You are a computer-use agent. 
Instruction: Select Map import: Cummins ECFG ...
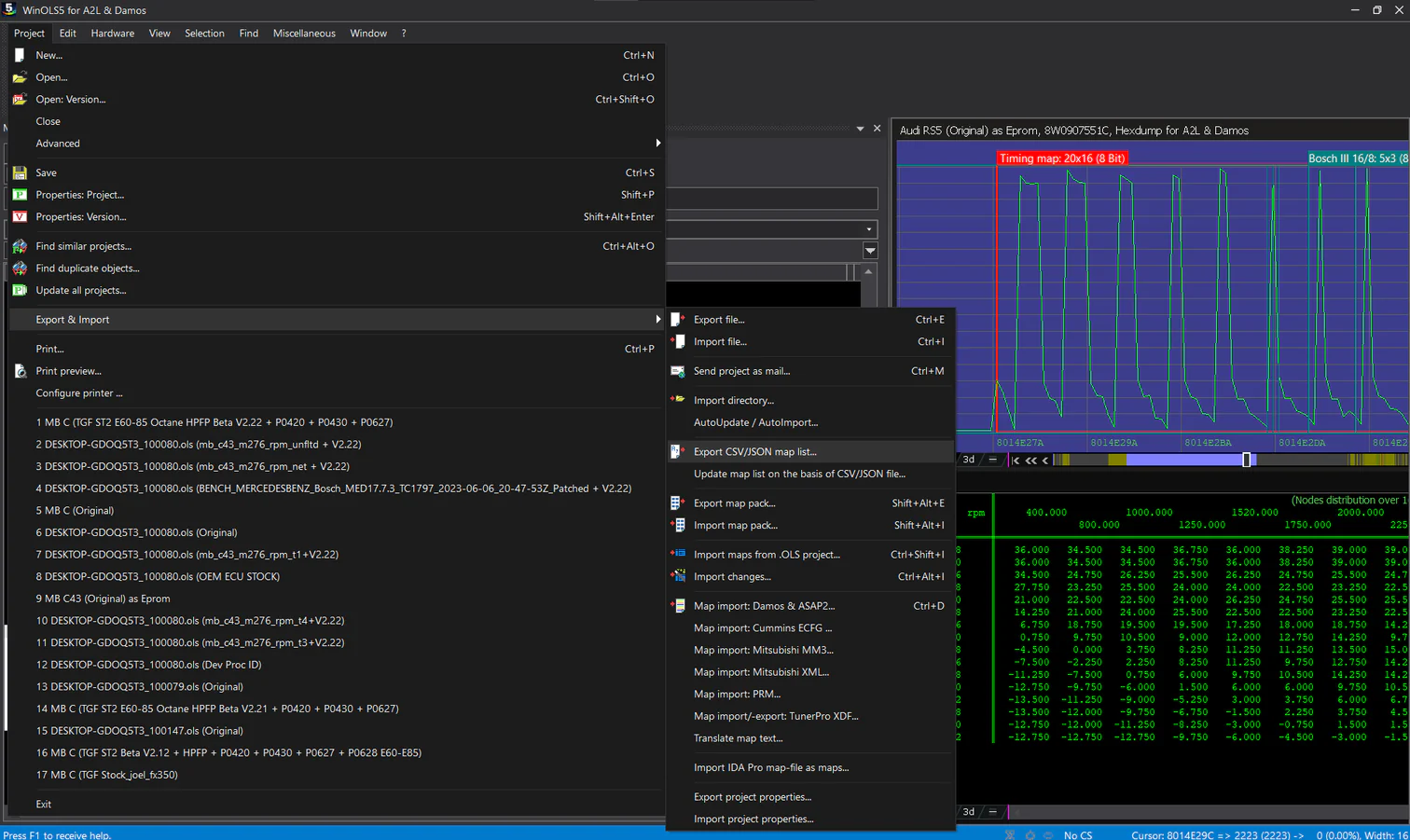click(x=811, y=627)
